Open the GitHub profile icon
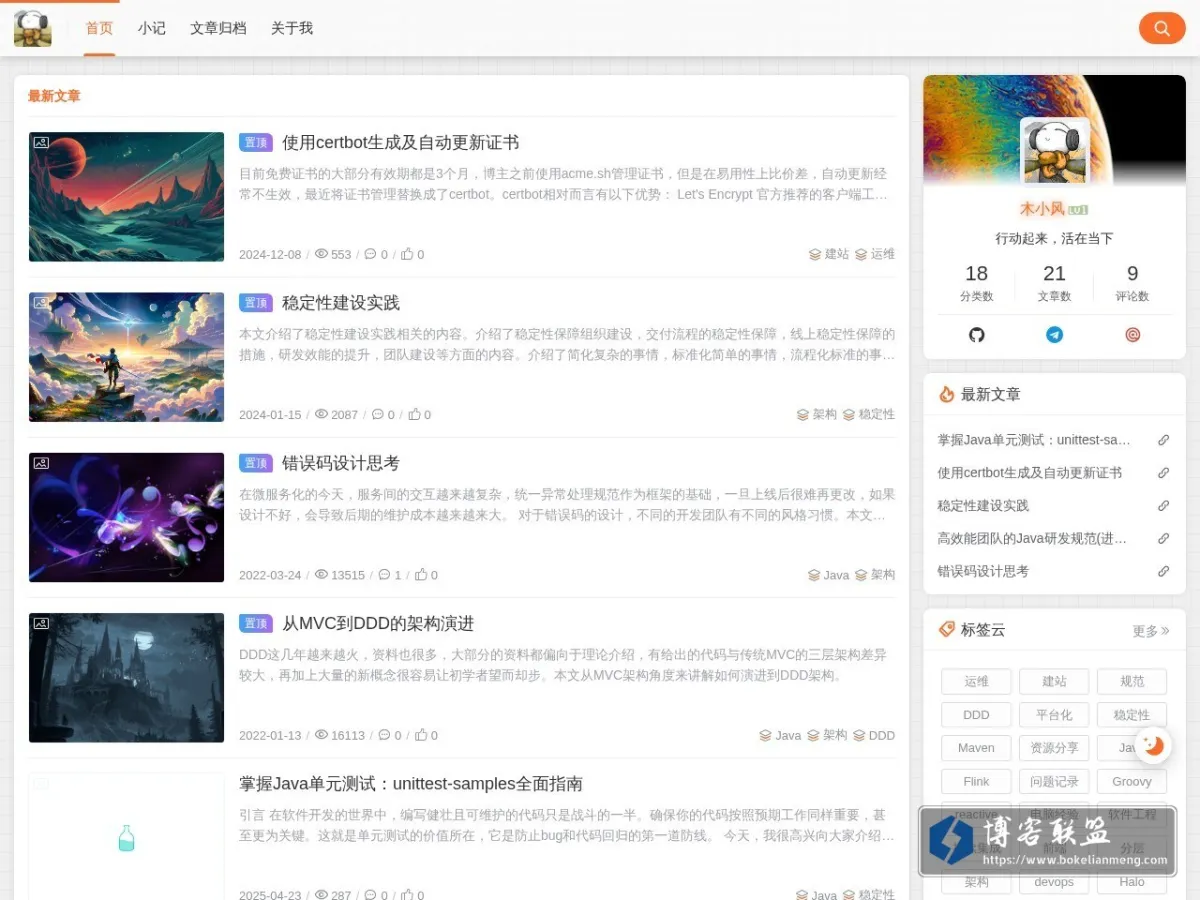Viewport: 1200px width, 900px height. tap(977, 335)
